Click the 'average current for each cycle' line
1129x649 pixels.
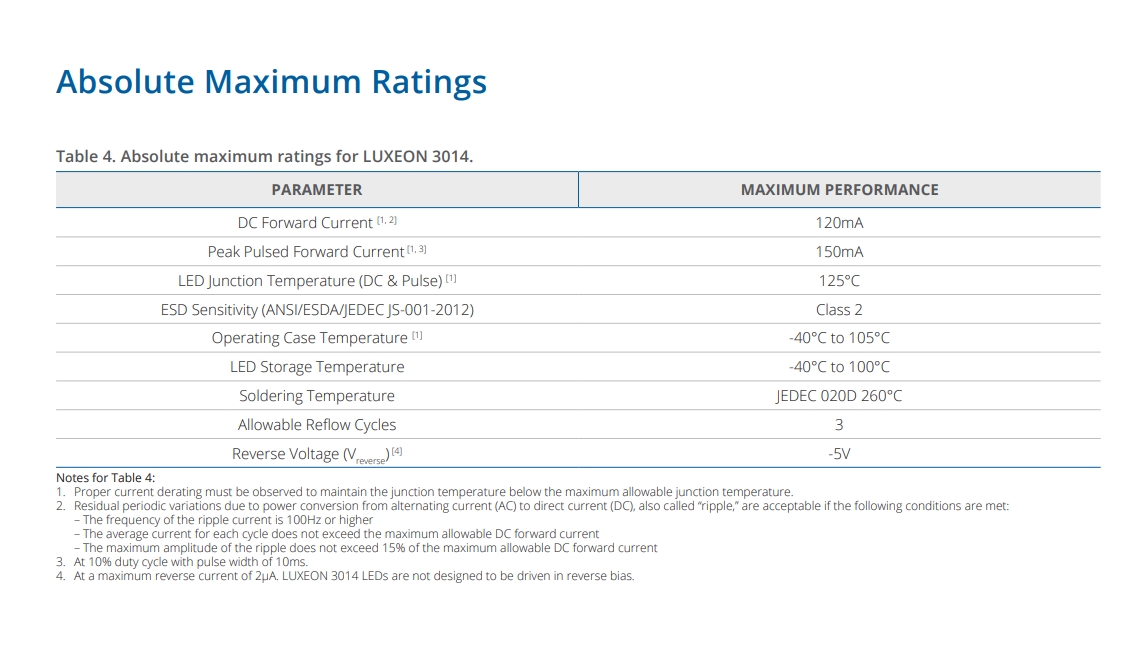click(x=336, y=534)
